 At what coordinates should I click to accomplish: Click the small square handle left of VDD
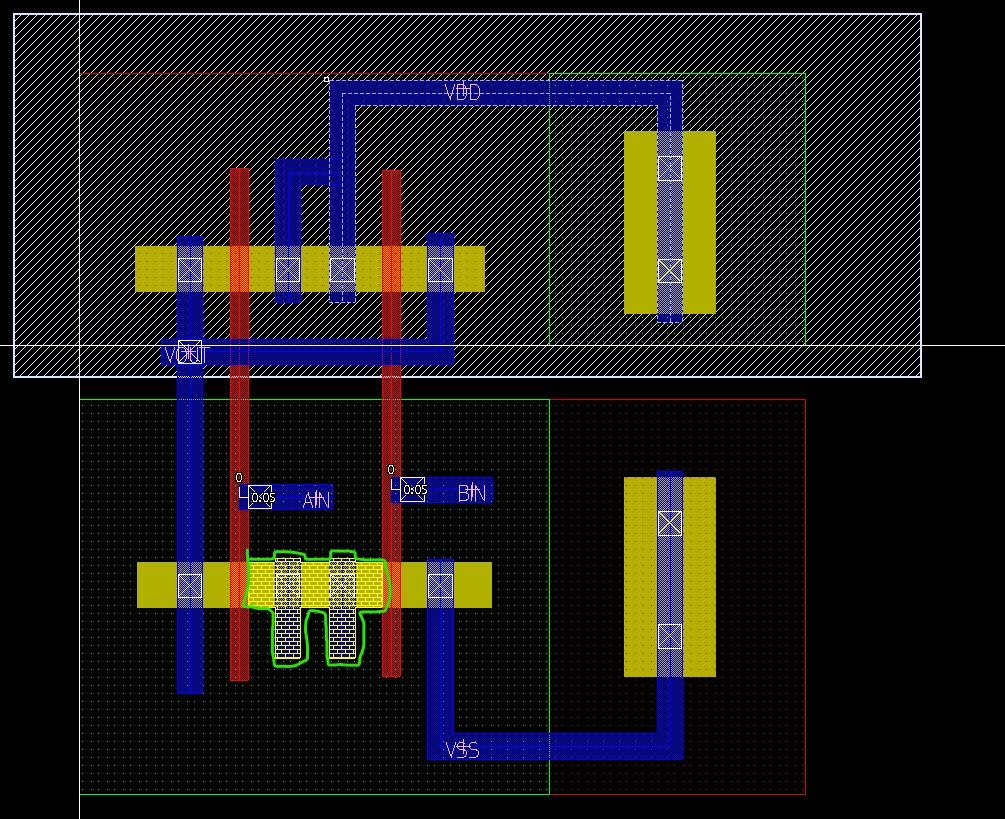point(326,79)
